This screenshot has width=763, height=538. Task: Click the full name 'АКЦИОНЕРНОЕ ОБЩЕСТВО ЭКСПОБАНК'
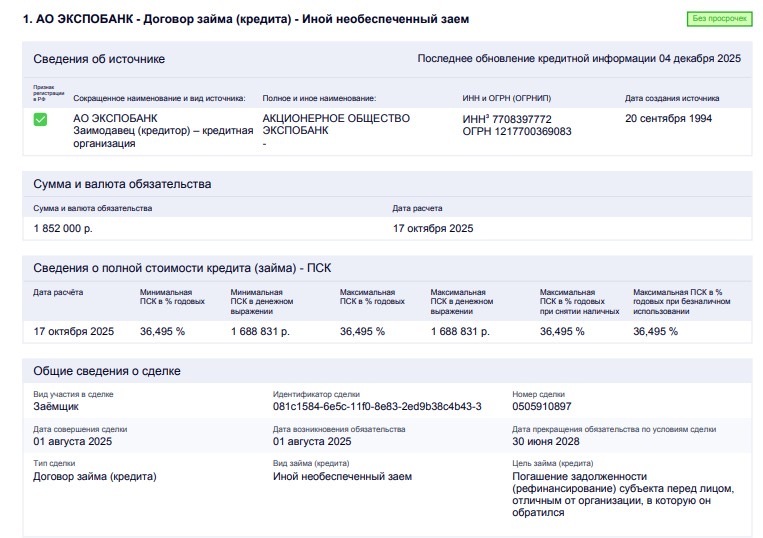tap(336, 125)
